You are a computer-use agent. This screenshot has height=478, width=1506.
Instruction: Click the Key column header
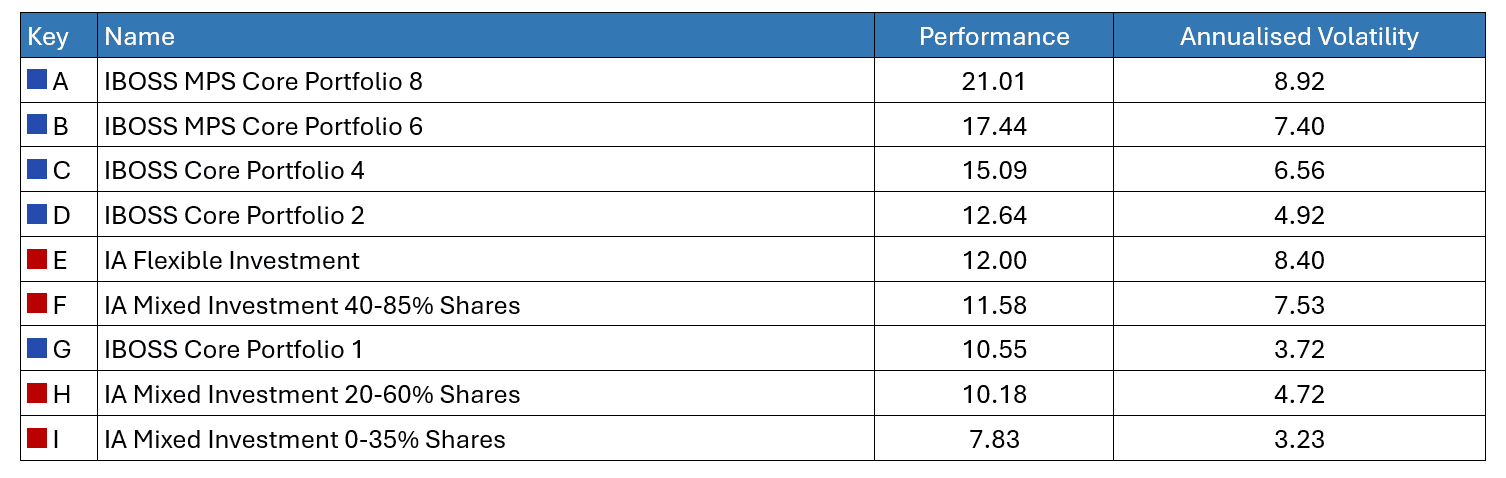48,37
